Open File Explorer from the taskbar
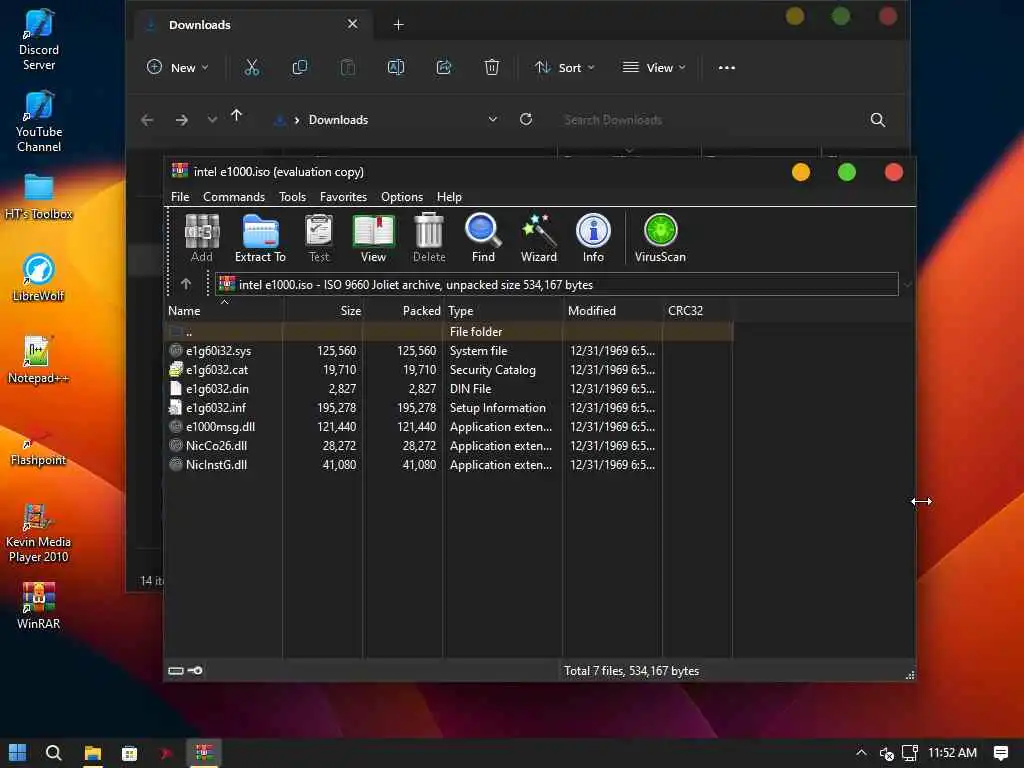 click(x=93, y=753)
